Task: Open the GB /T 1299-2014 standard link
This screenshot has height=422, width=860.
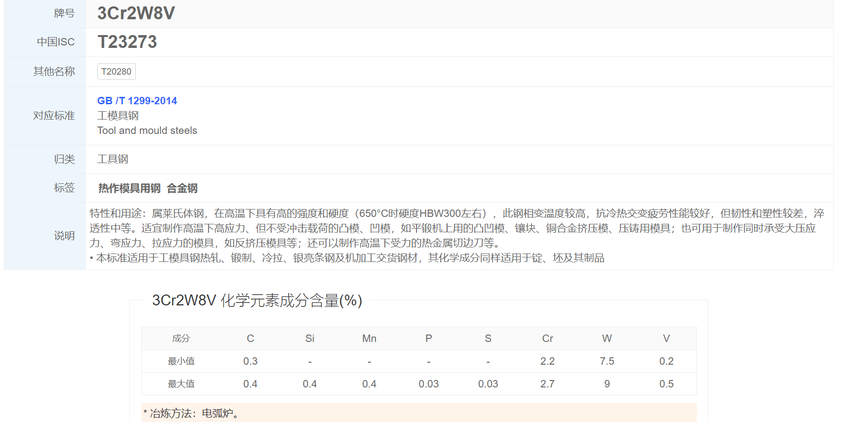Action: [137, 100]
